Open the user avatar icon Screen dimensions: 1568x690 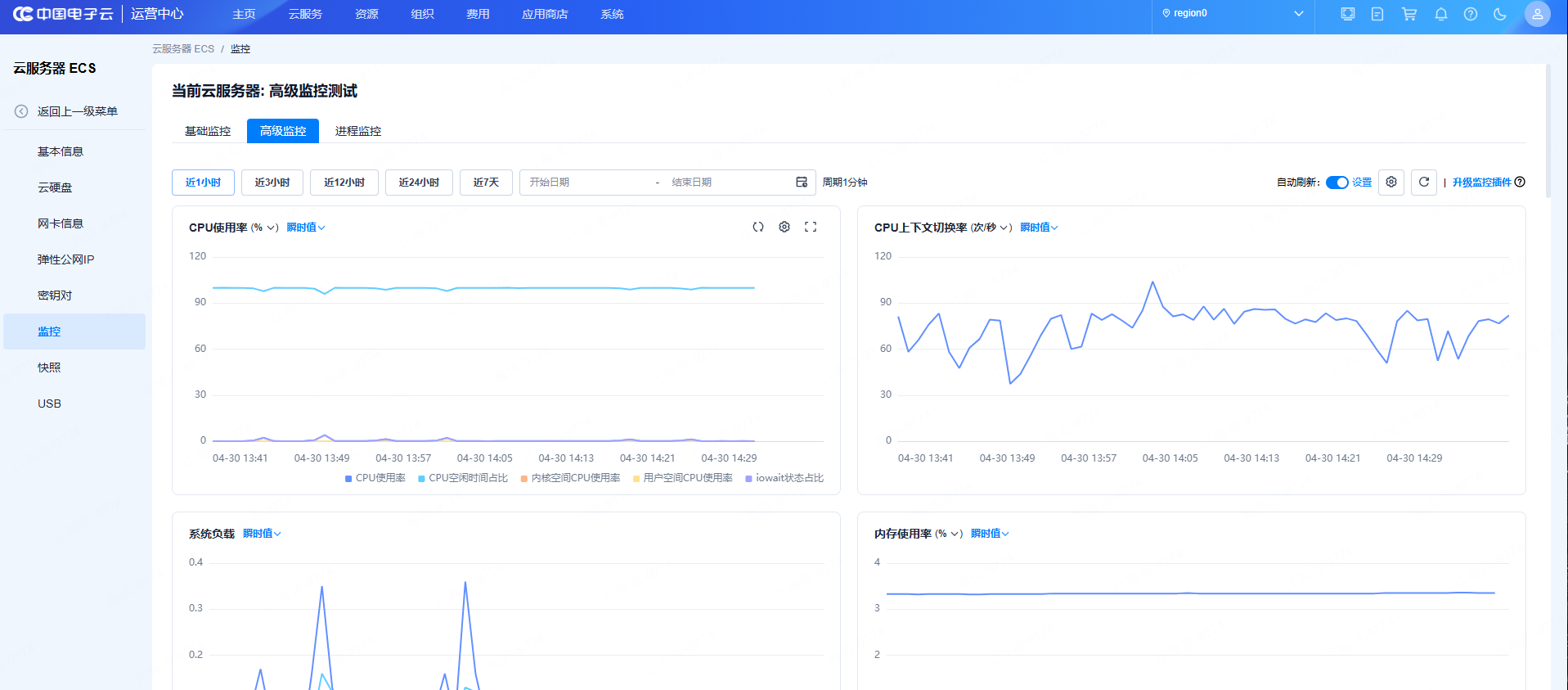(x=1537, y=14)
